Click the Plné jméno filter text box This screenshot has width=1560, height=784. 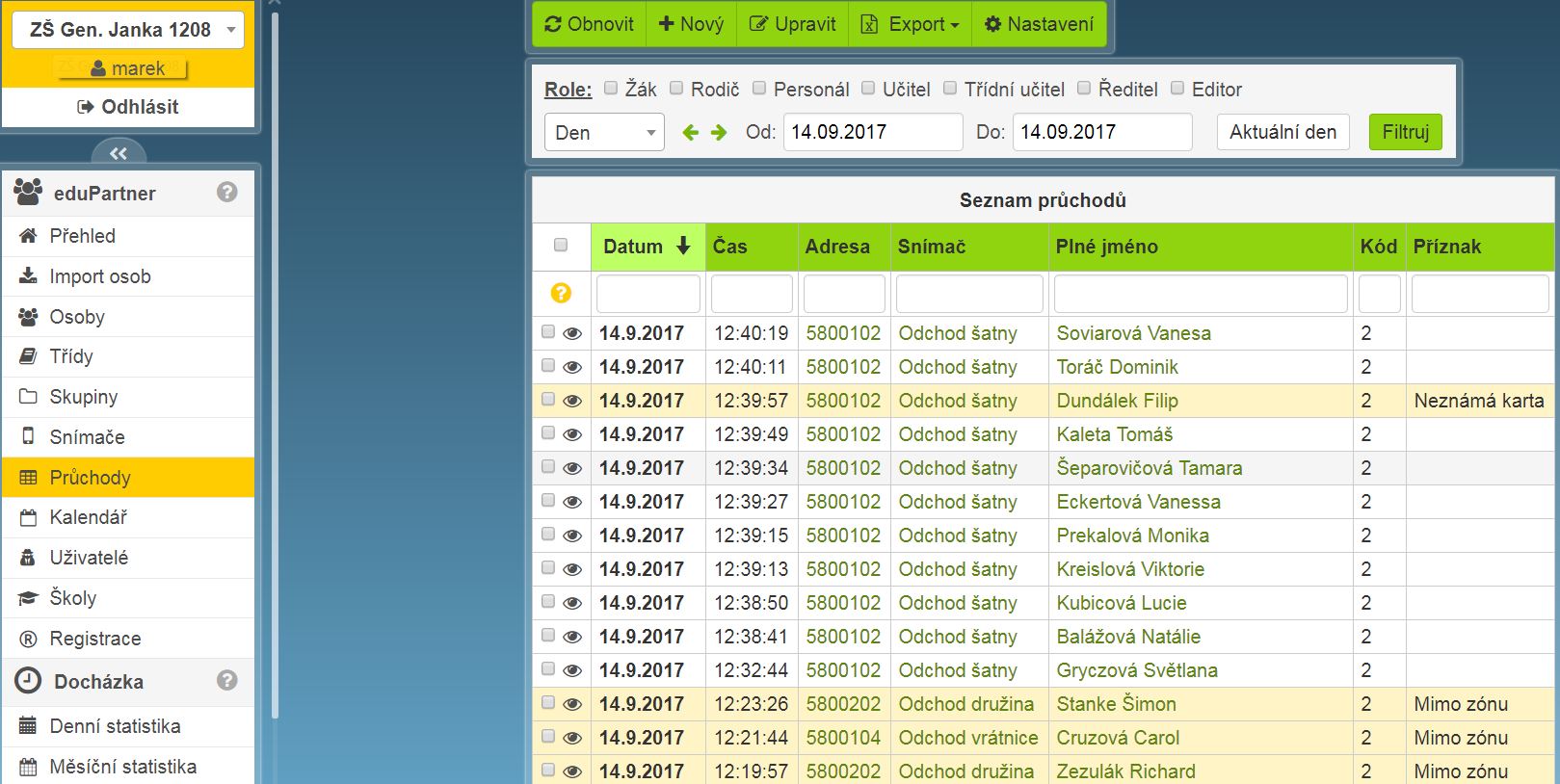coord(1200,294)
